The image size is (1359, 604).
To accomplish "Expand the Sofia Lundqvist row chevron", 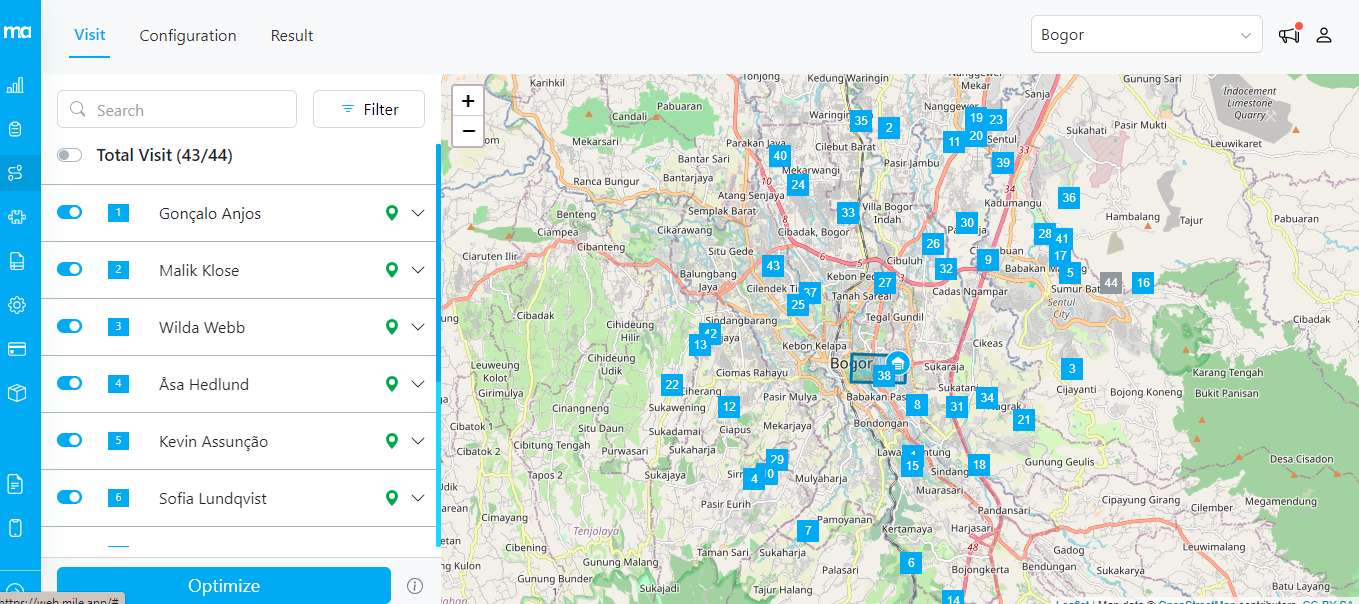I will click(x=418, y=498).
